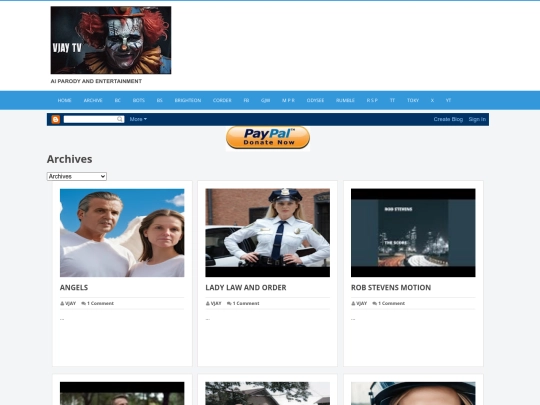Open the ANGELS post title
Image resolution: width=540 pixels, height=405 pixels.
tap(74, 288)
